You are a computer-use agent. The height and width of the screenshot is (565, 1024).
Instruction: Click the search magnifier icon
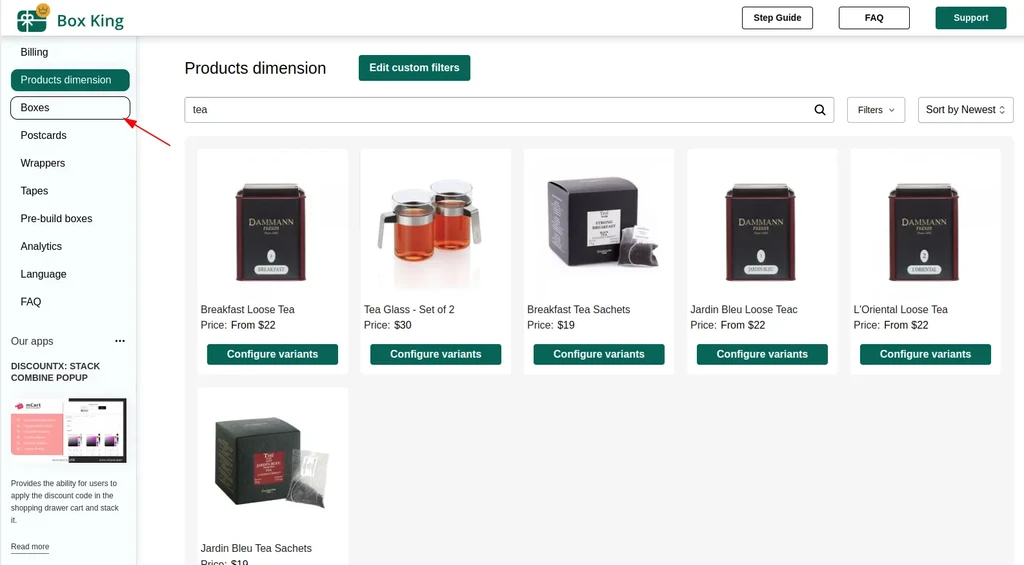click(x=820, y=110)
